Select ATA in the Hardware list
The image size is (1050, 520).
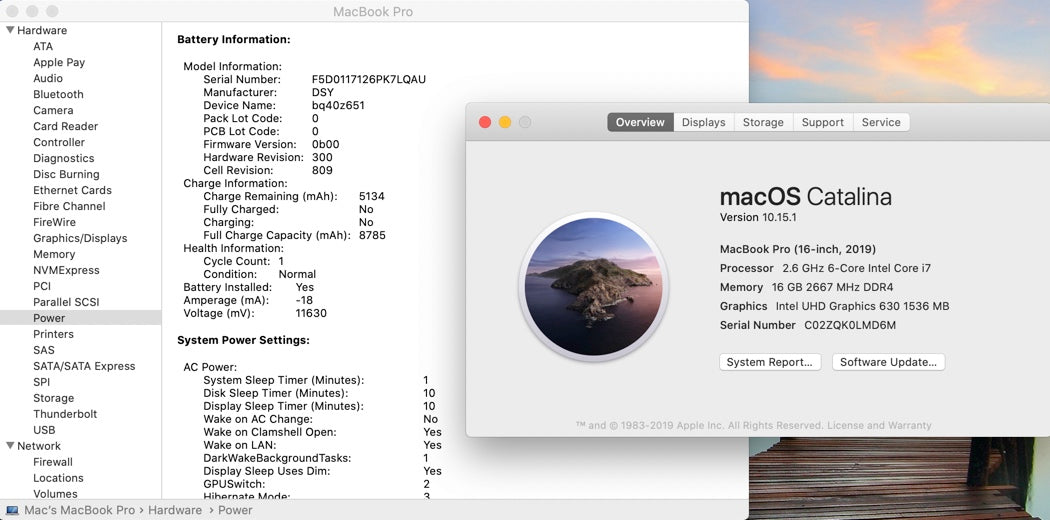(43, 46)
